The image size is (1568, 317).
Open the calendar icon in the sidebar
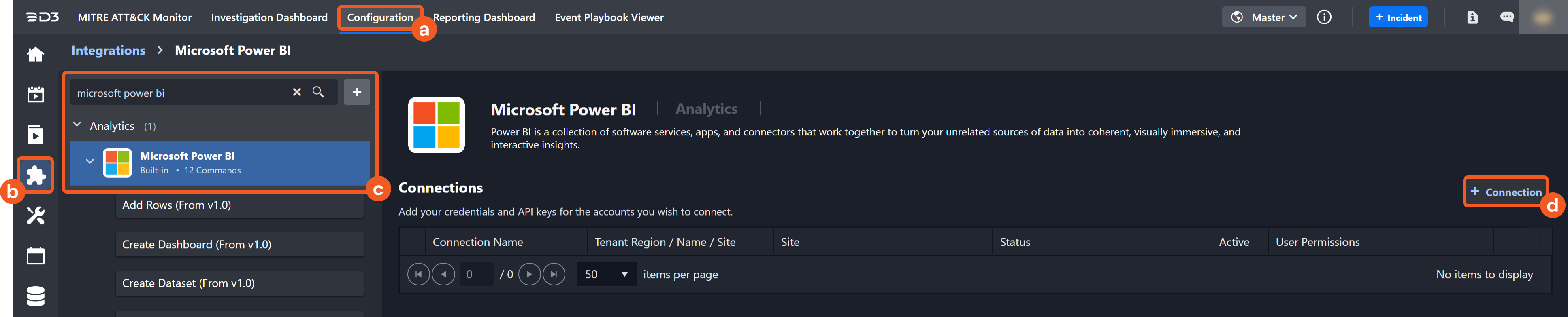point(35,256)
